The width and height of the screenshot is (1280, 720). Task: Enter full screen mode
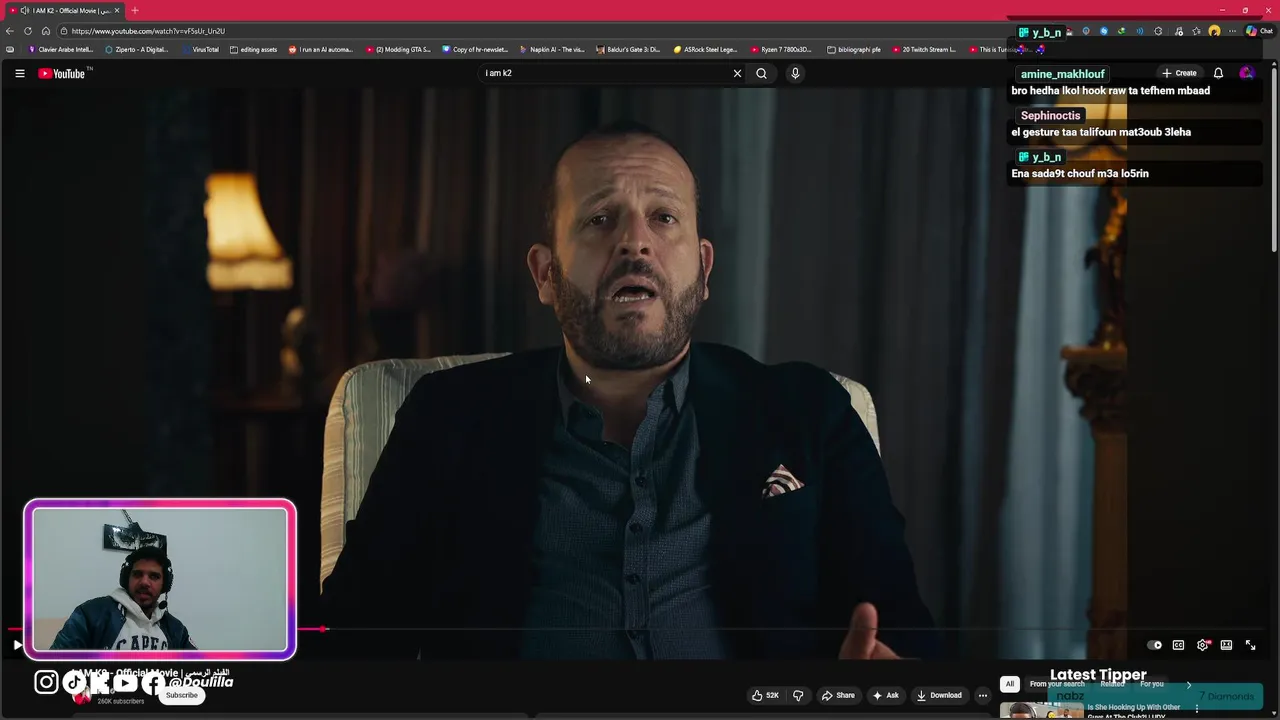(x=1250, y=645)
